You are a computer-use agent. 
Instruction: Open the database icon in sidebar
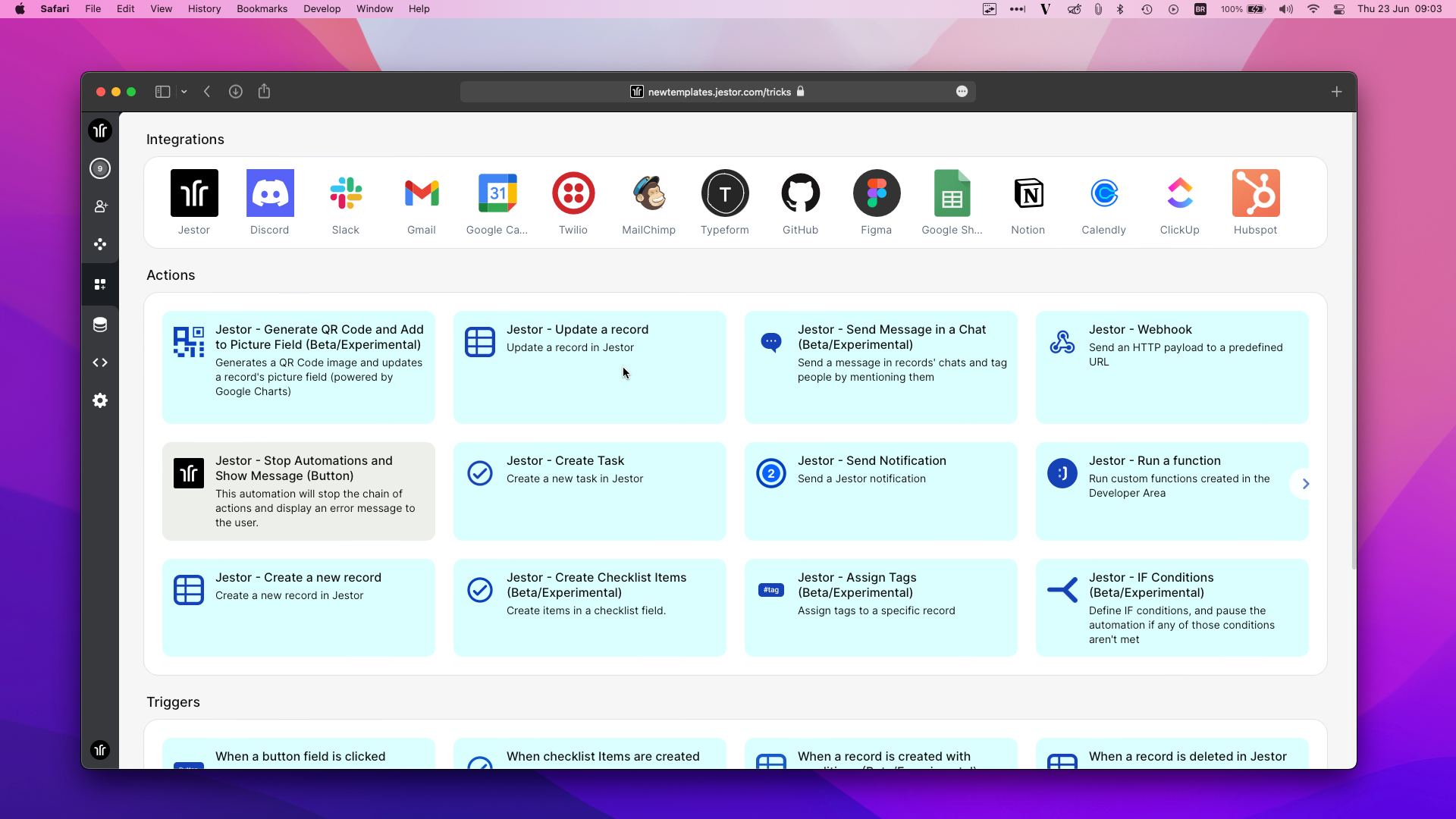100,325
